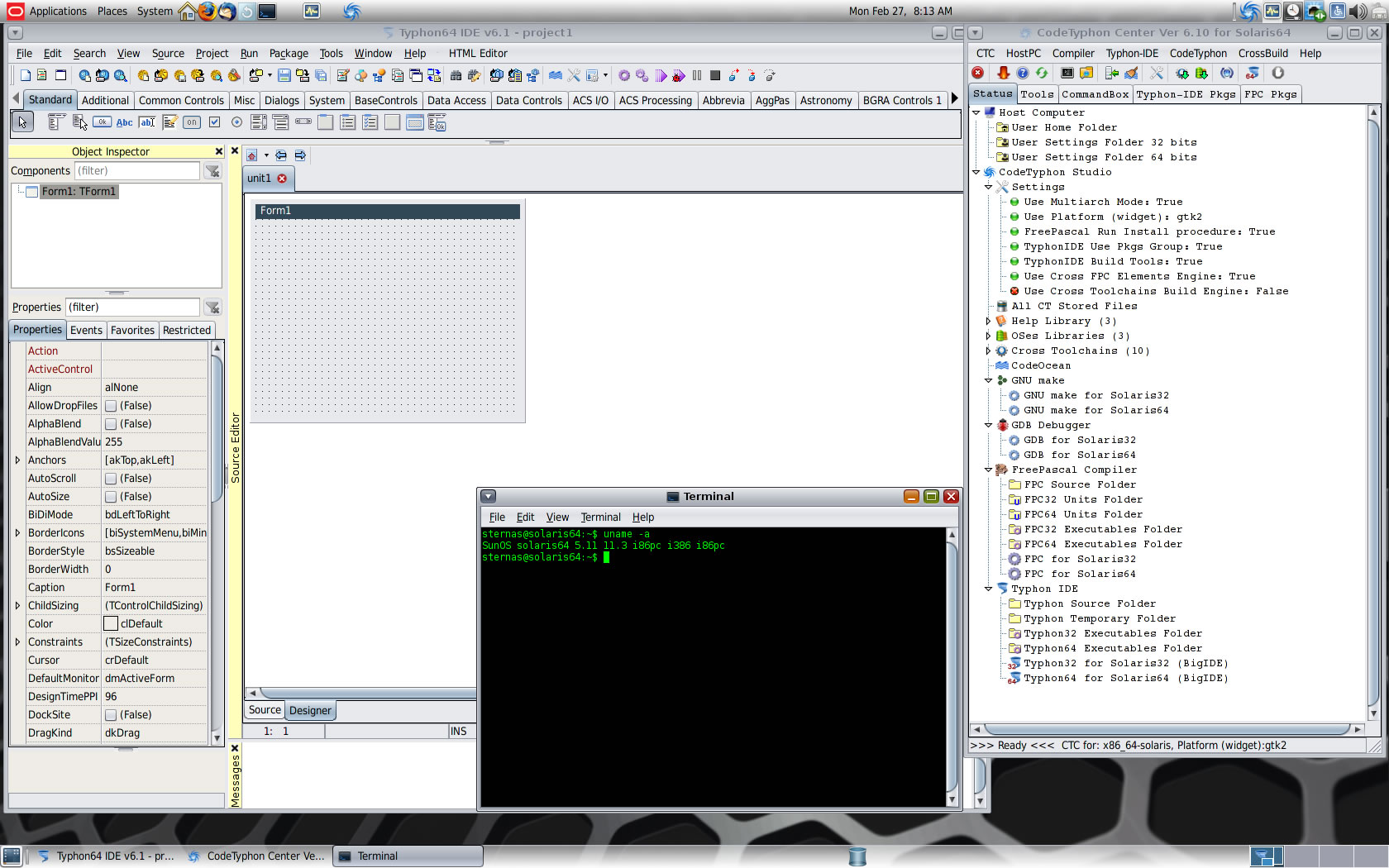
Task: Click the Typhon64 IDE taskbar button
Action: pyautogui.click(x=106, y=856)
